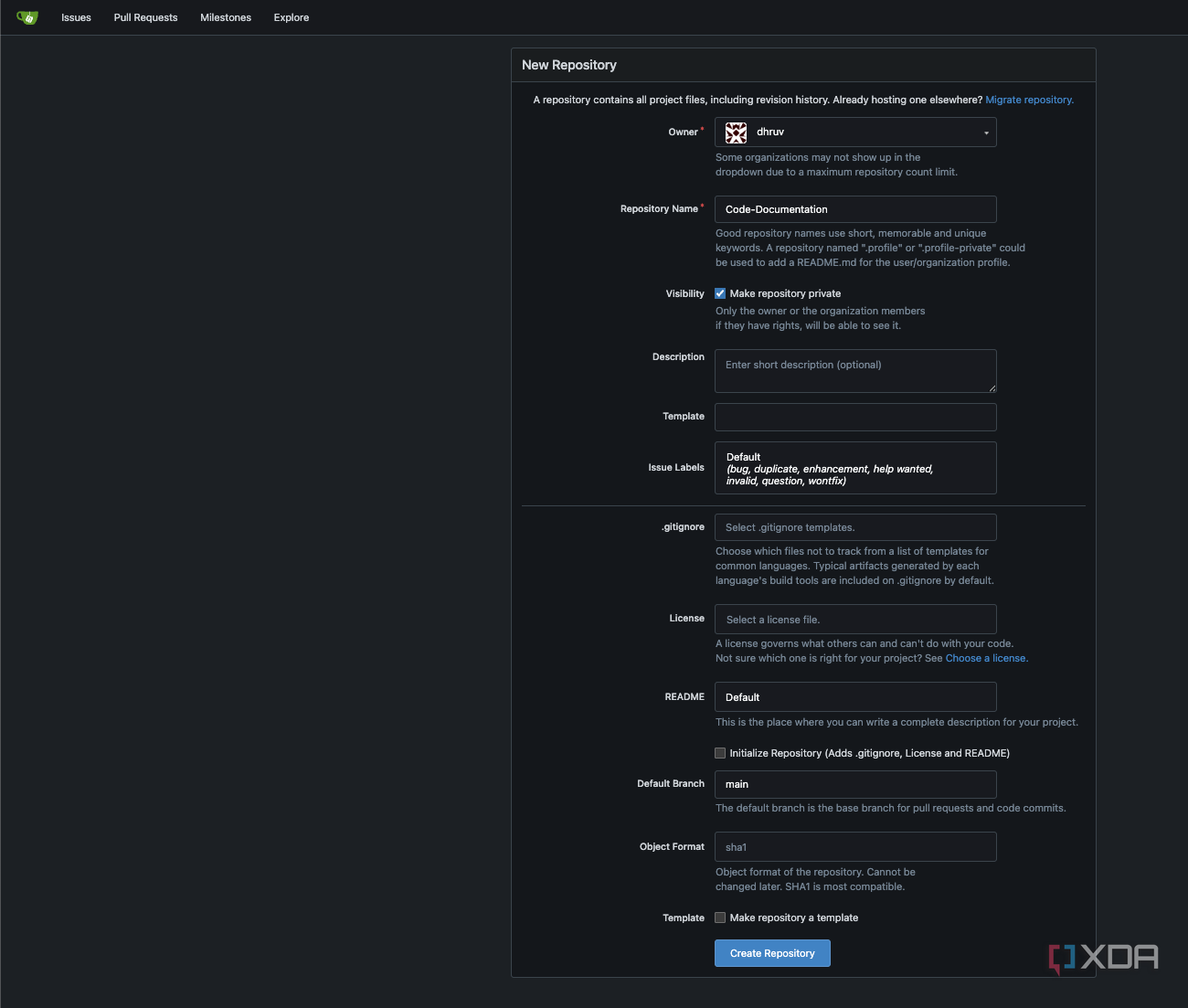Open the Milestones page
Image resolution: width=1188 pixels, height=1008 pixels.
point(226,17)
